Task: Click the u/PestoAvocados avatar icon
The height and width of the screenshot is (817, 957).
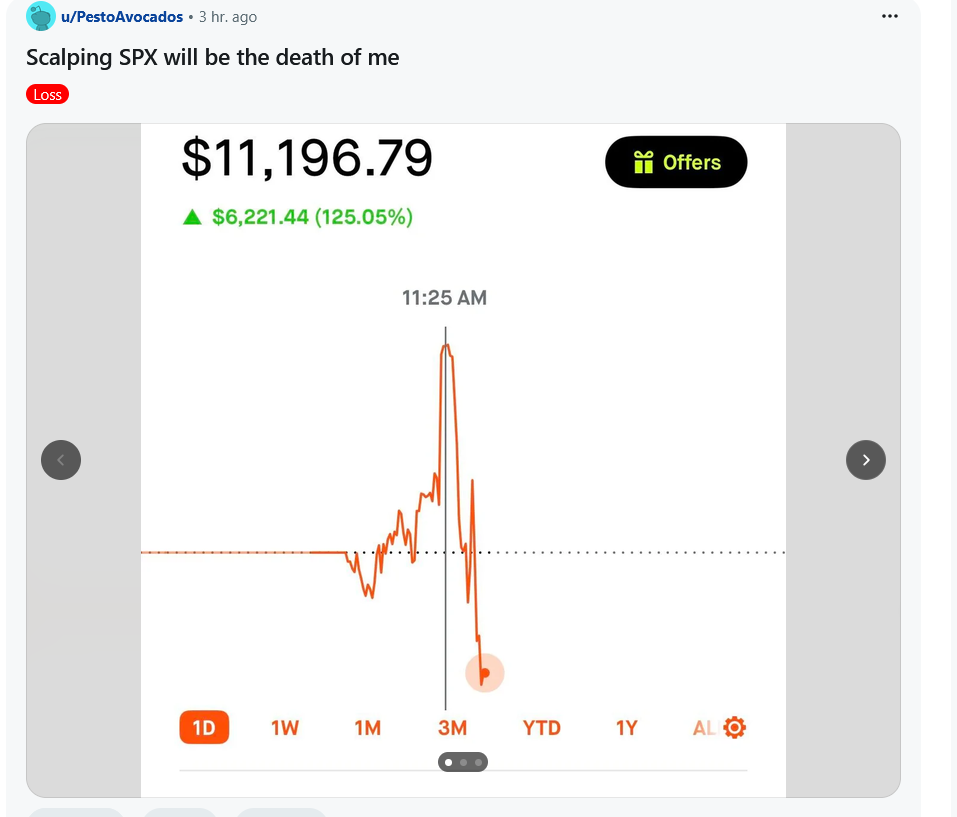Action: coord(40,16)
